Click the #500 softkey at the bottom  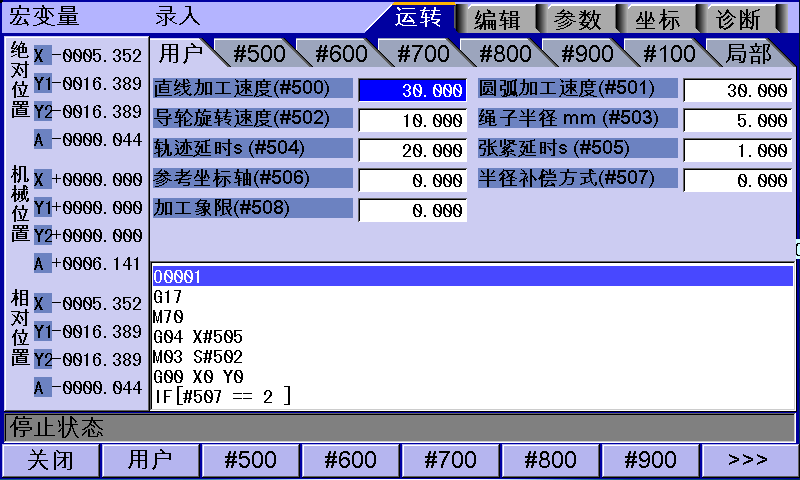[251, 460]
